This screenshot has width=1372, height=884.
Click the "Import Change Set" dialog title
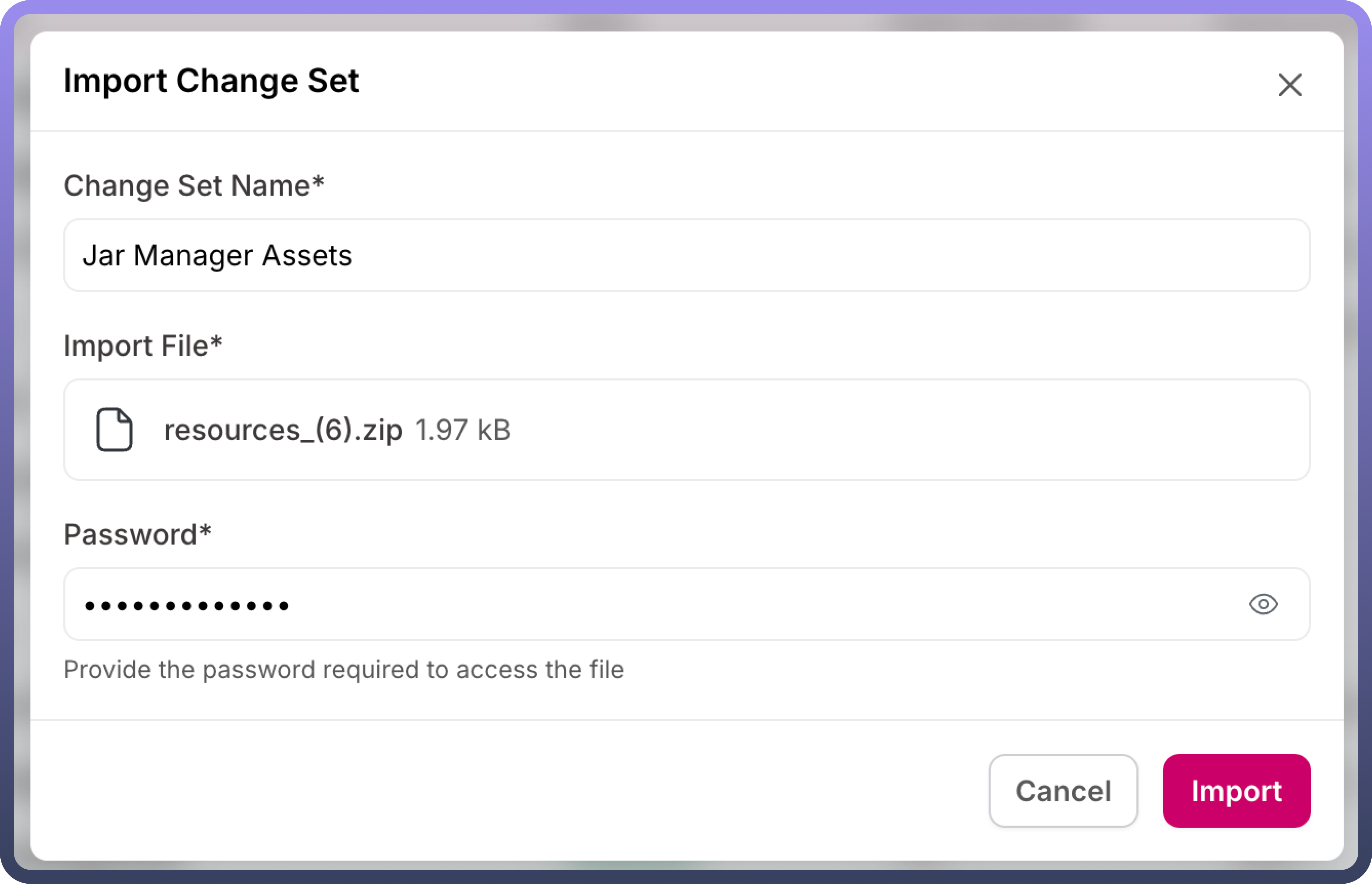click(x=211, y=81)
